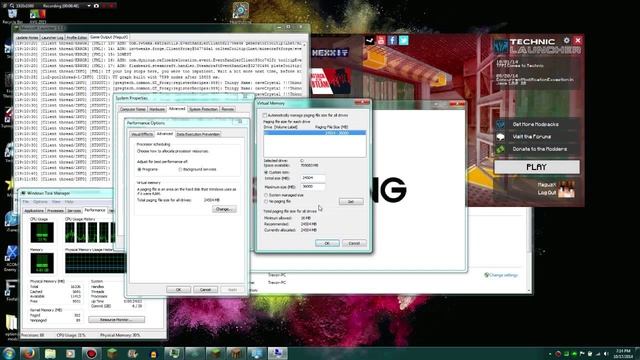The height and width of the screenshot is (360, 640).
Task: Click Set button in Virtual Memory
Action: click(x=351, y=202)
